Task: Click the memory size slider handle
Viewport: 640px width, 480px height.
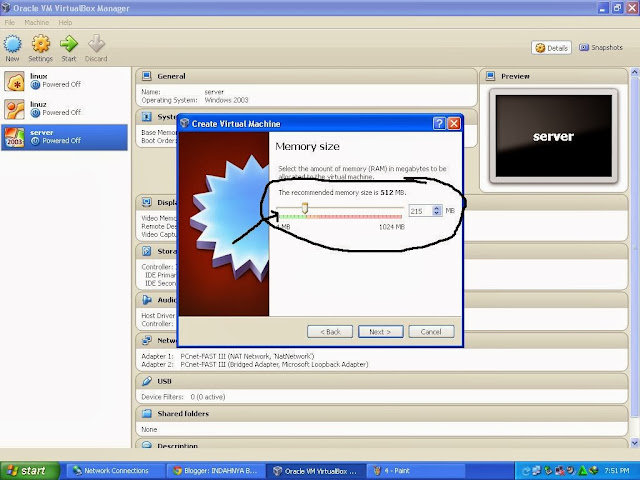Action: pos(304,208)
